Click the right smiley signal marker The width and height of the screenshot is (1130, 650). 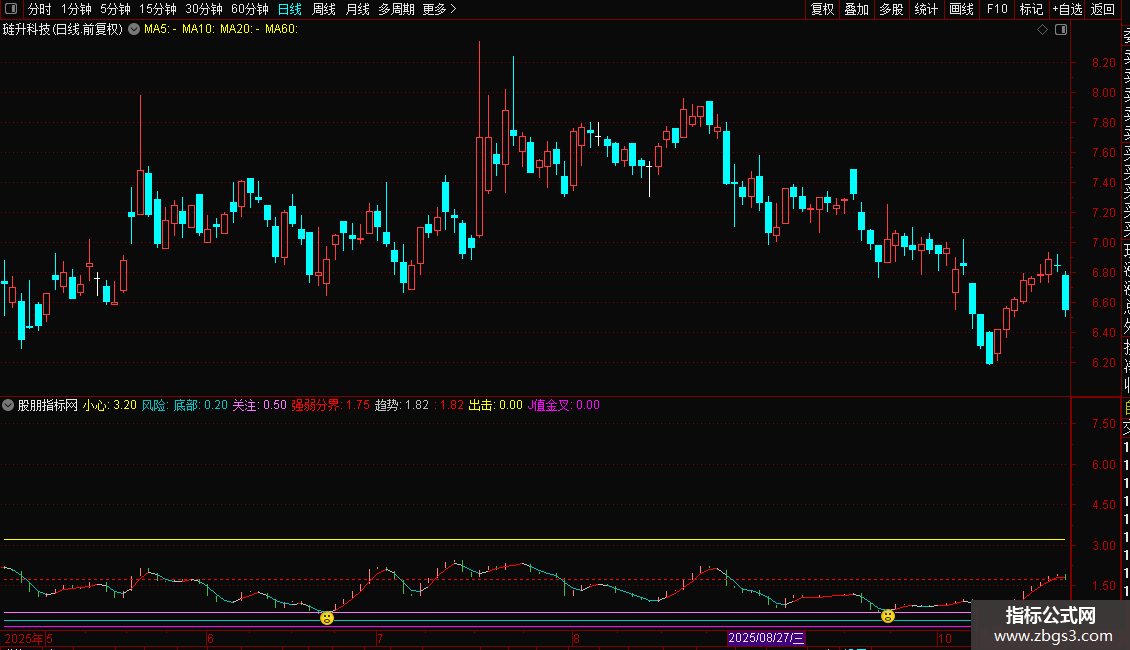[x=888, y=616]
